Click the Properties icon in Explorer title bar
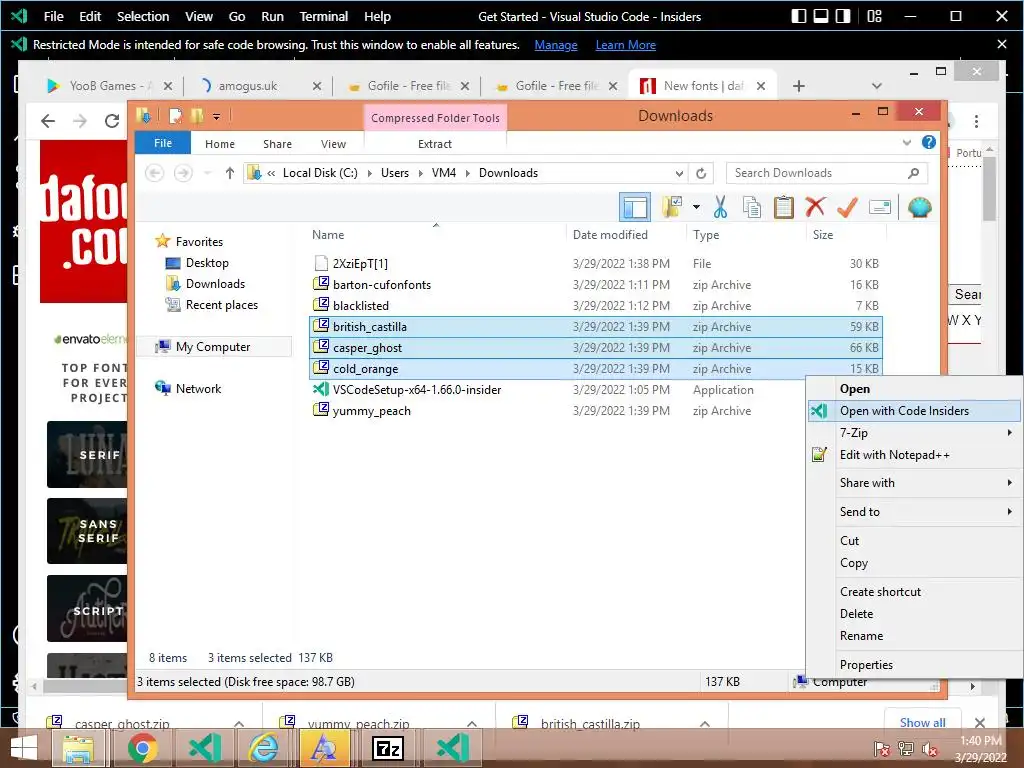The image size is (1024, 768). click(x=175, y=116)
